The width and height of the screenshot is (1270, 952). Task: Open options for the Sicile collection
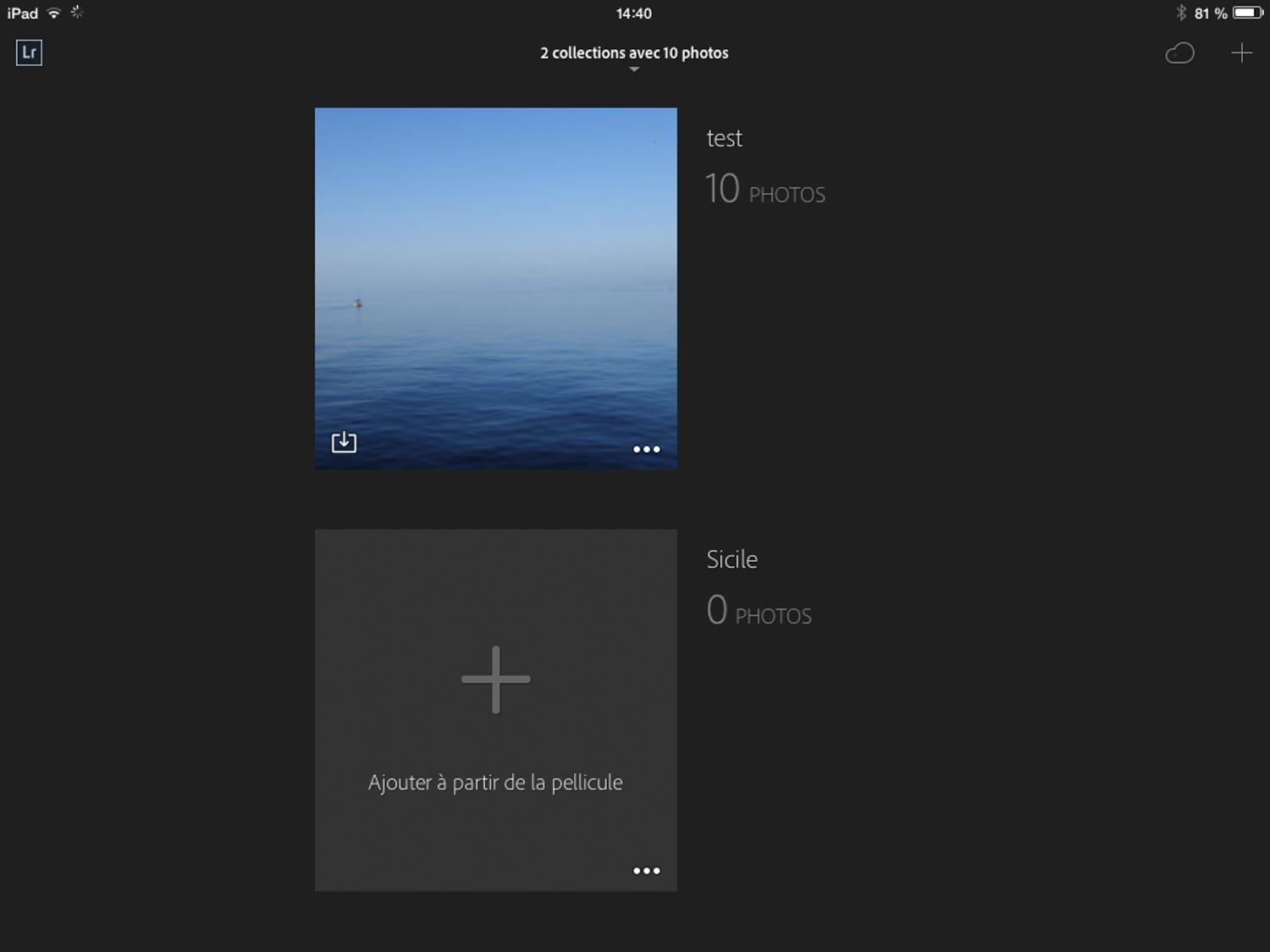point(646,871)
